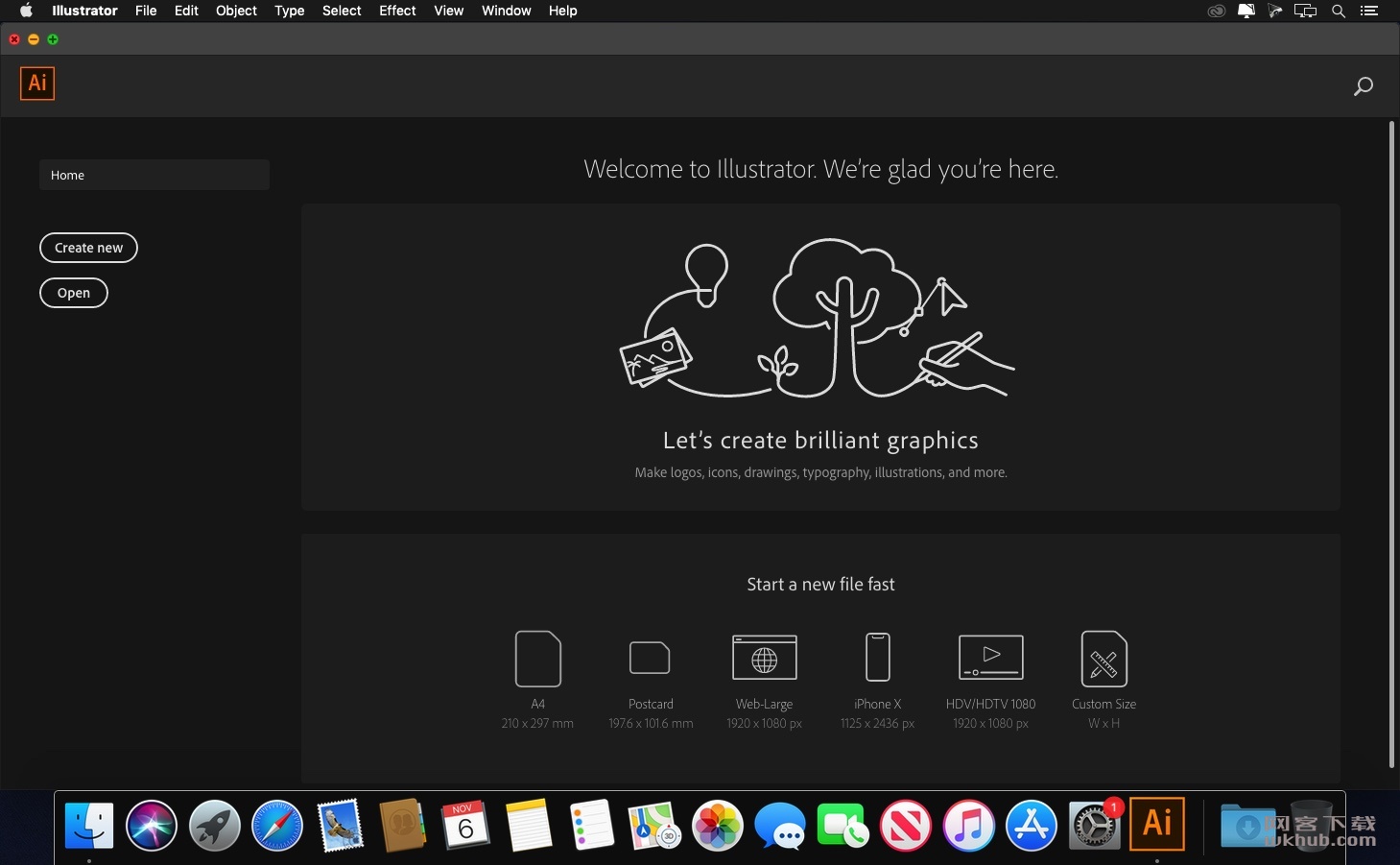This screenshot has height=865, width=1400.
Task: Click Illustrator Ai icon in dock
Action: pyautogui.click(x=1157, y=824)
